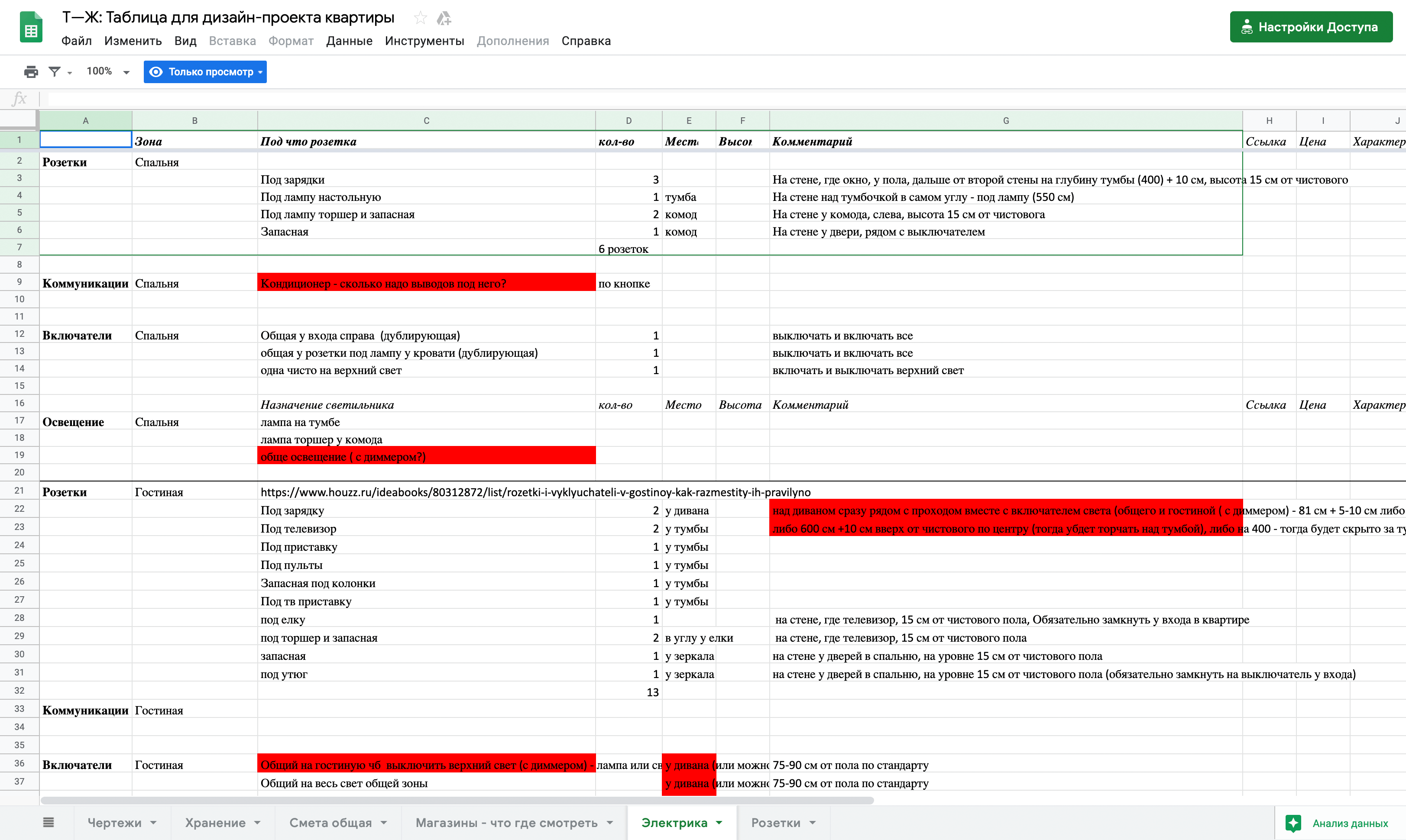Click the Анализ данных explore icon

1293,823
